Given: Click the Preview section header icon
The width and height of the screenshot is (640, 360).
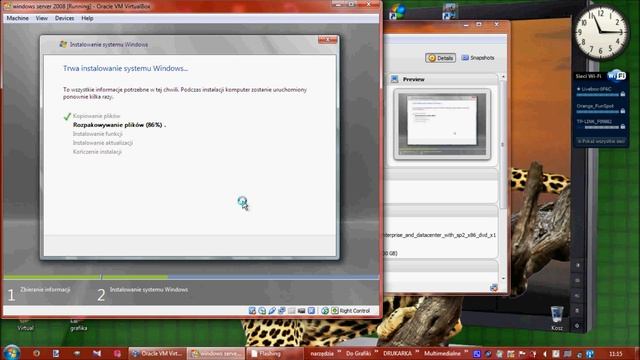Looking at the screenshot, I should tap(394, 79).
